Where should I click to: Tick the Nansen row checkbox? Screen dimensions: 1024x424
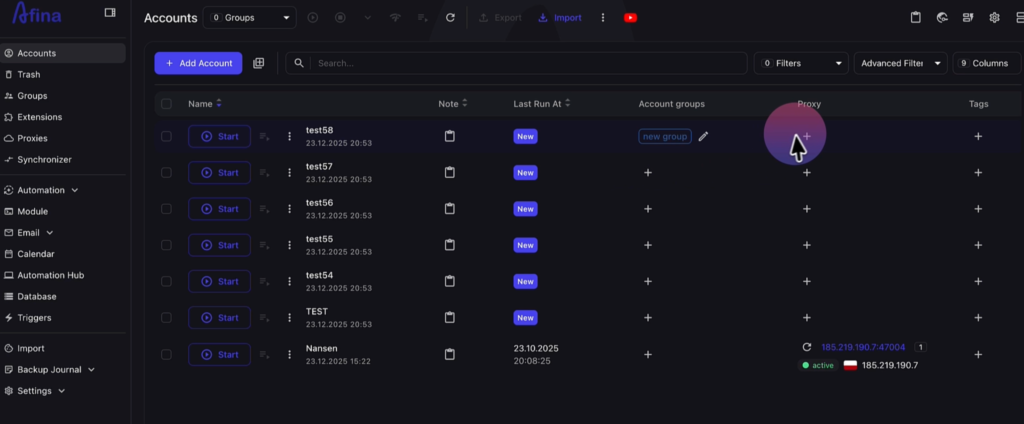166,354
